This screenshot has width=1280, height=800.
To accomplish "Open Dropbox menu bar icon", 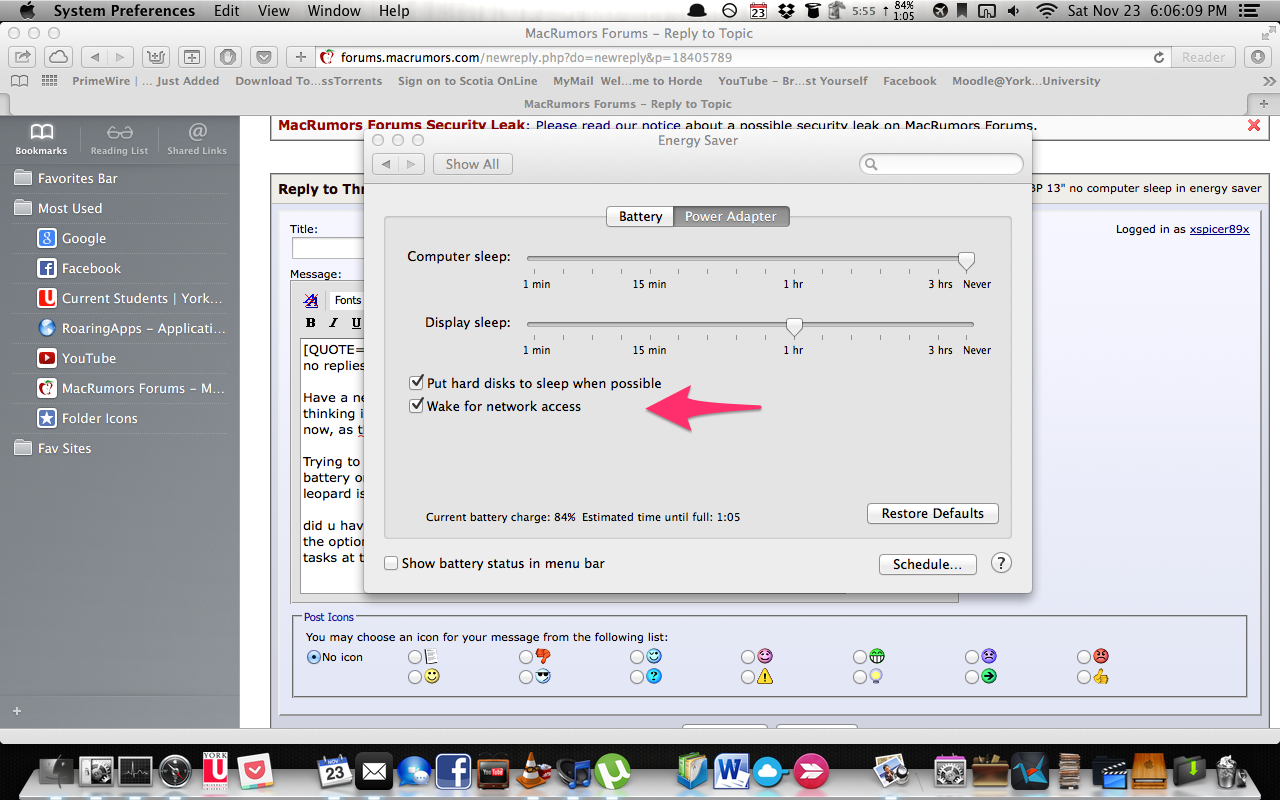I will 786,11.
